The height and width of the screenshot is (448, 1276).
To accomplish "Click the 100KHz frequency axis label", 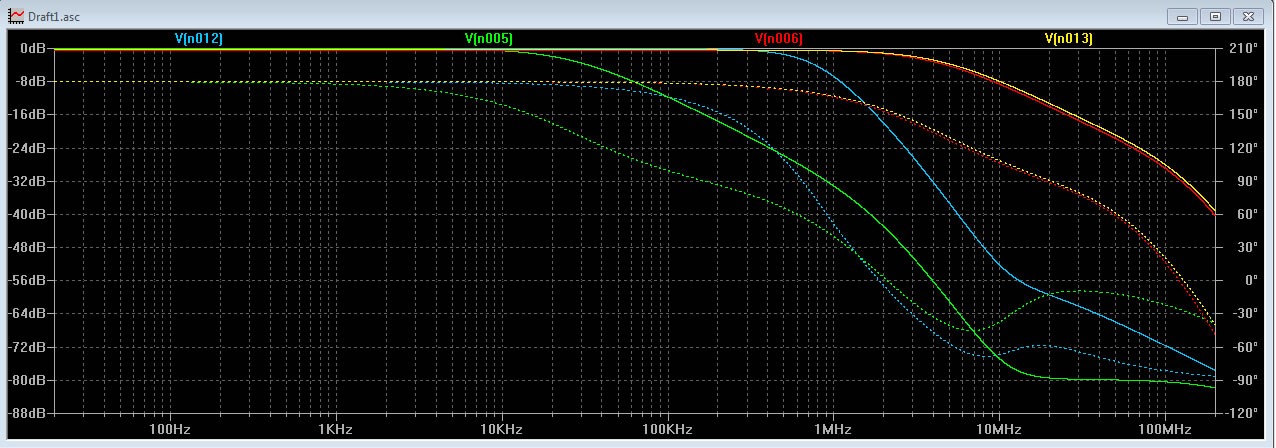I will point(667,430).
